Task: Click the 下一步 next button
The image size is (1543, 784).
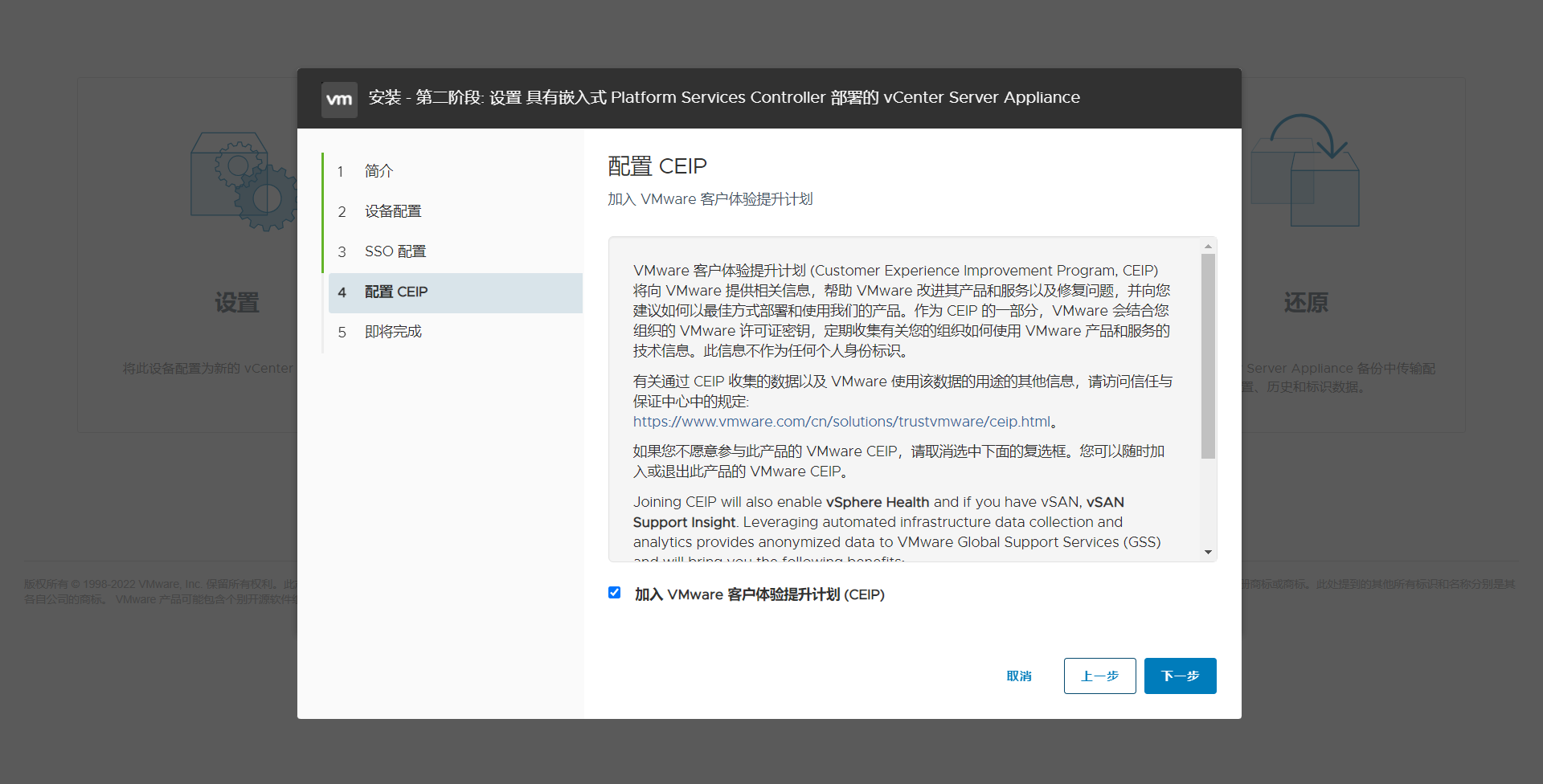Action: 1180,676
